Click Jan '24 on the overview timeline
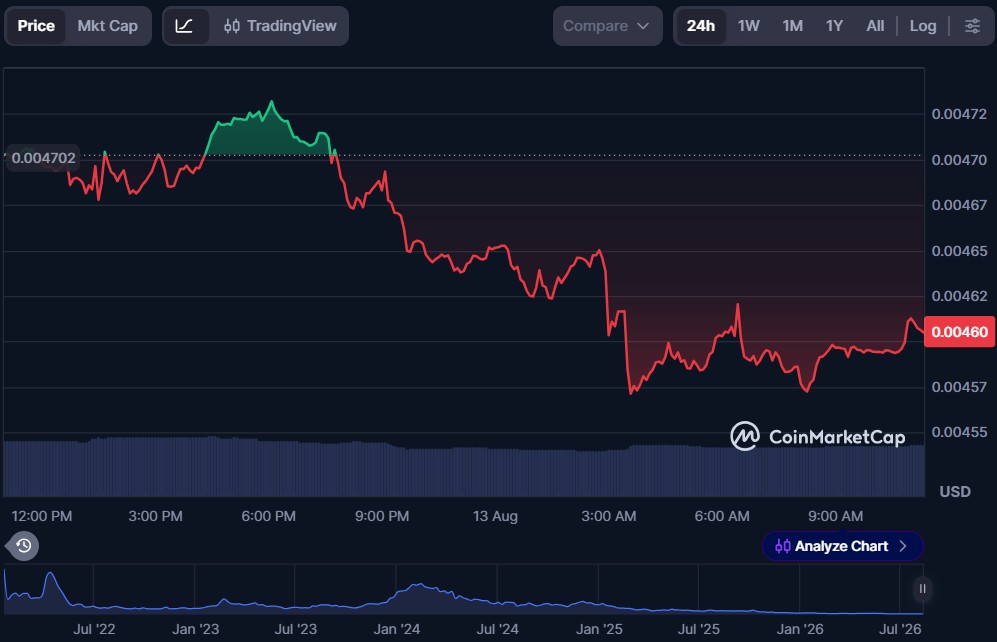This screenshot has width=997, height=642. click(396, 629)
